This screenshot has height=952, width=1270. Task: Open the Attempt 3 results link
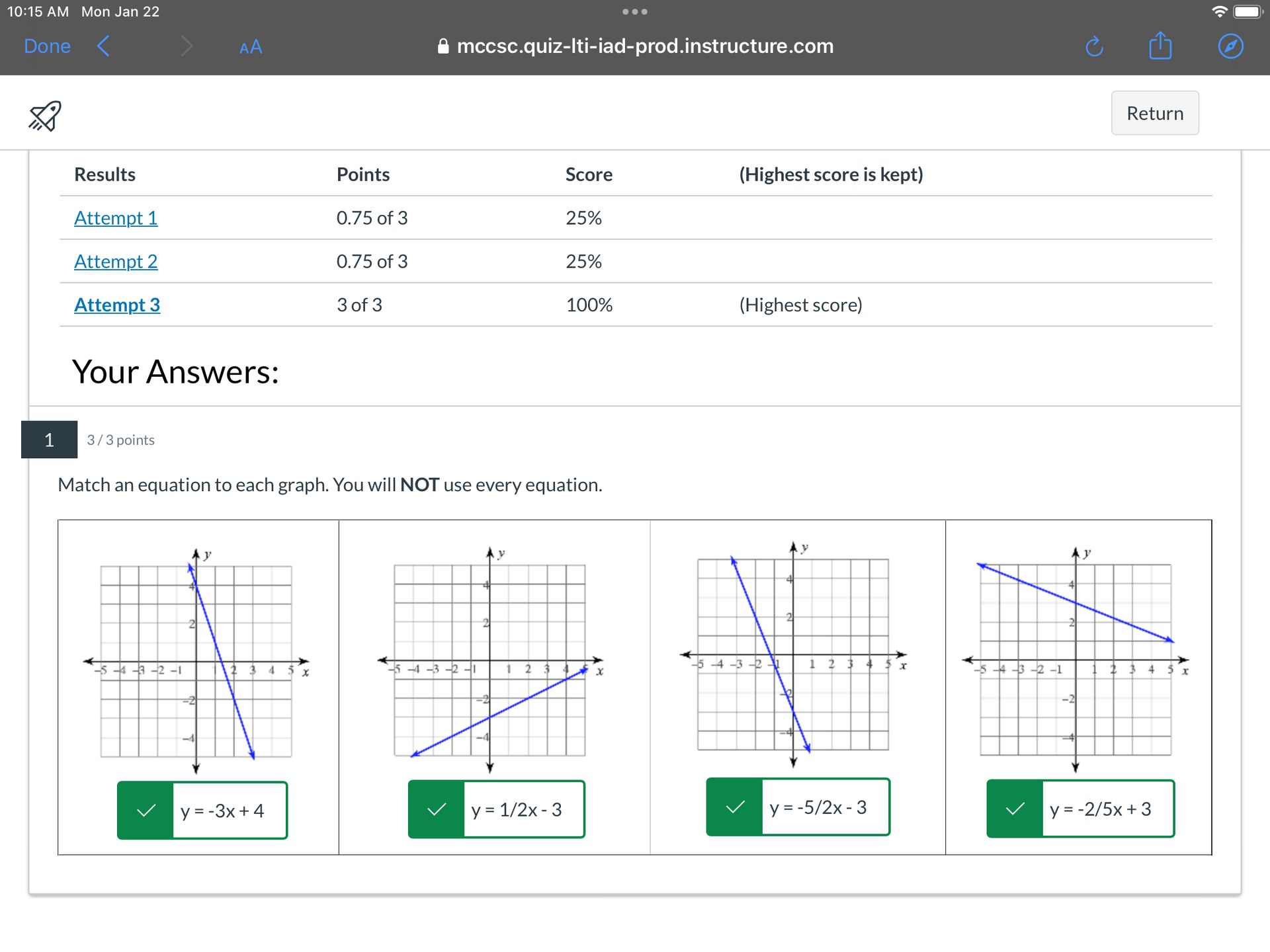click(x=117, y=305)
